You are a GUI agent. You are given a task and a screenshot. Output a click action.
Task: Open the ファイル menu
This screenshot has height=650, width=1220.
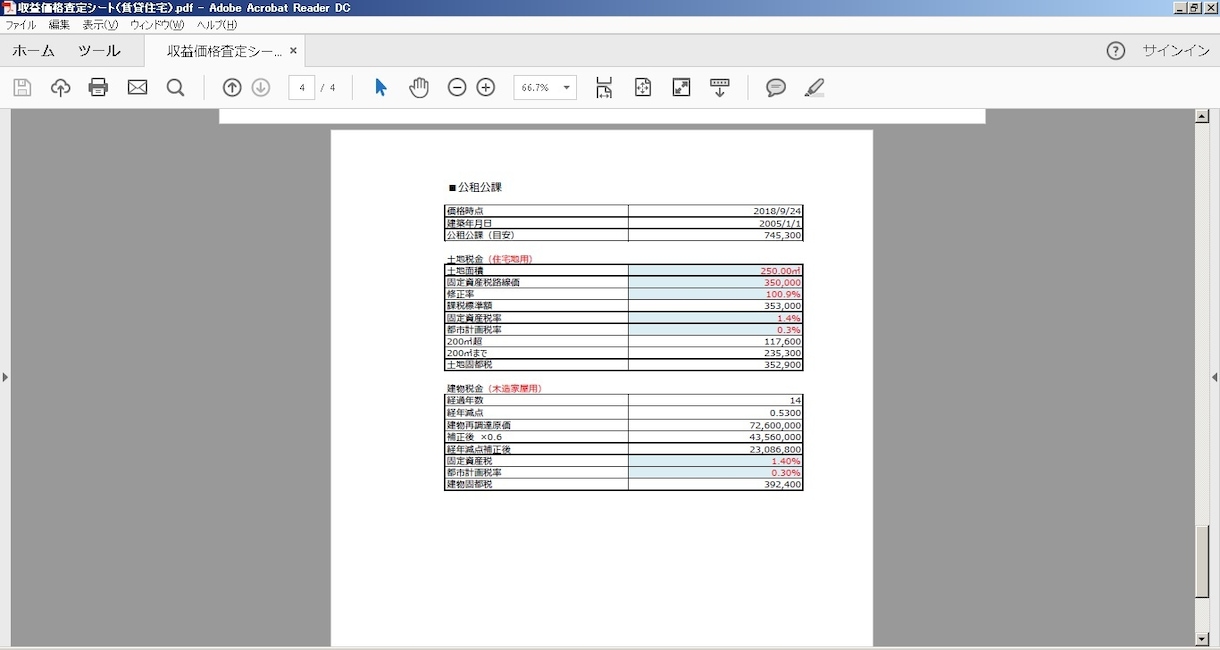point(21,25)
